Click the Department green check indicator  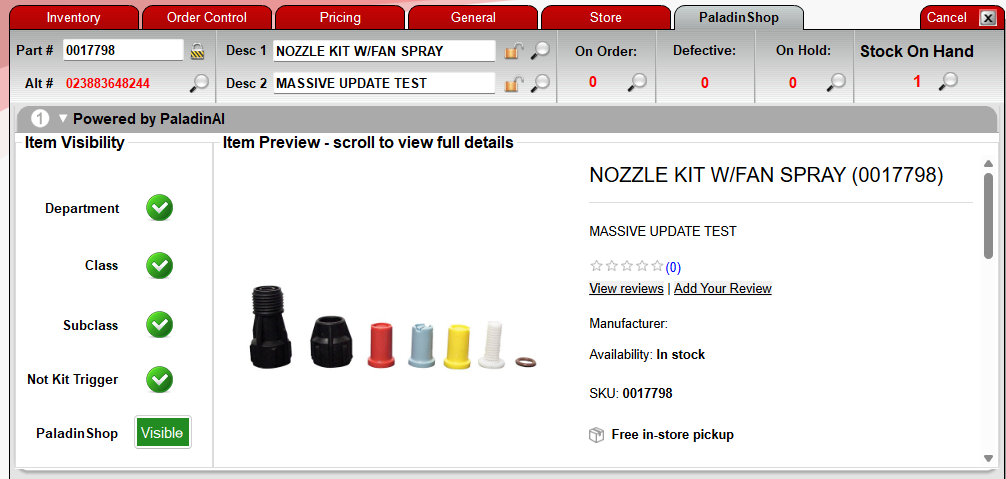click(x=159, y=208)
